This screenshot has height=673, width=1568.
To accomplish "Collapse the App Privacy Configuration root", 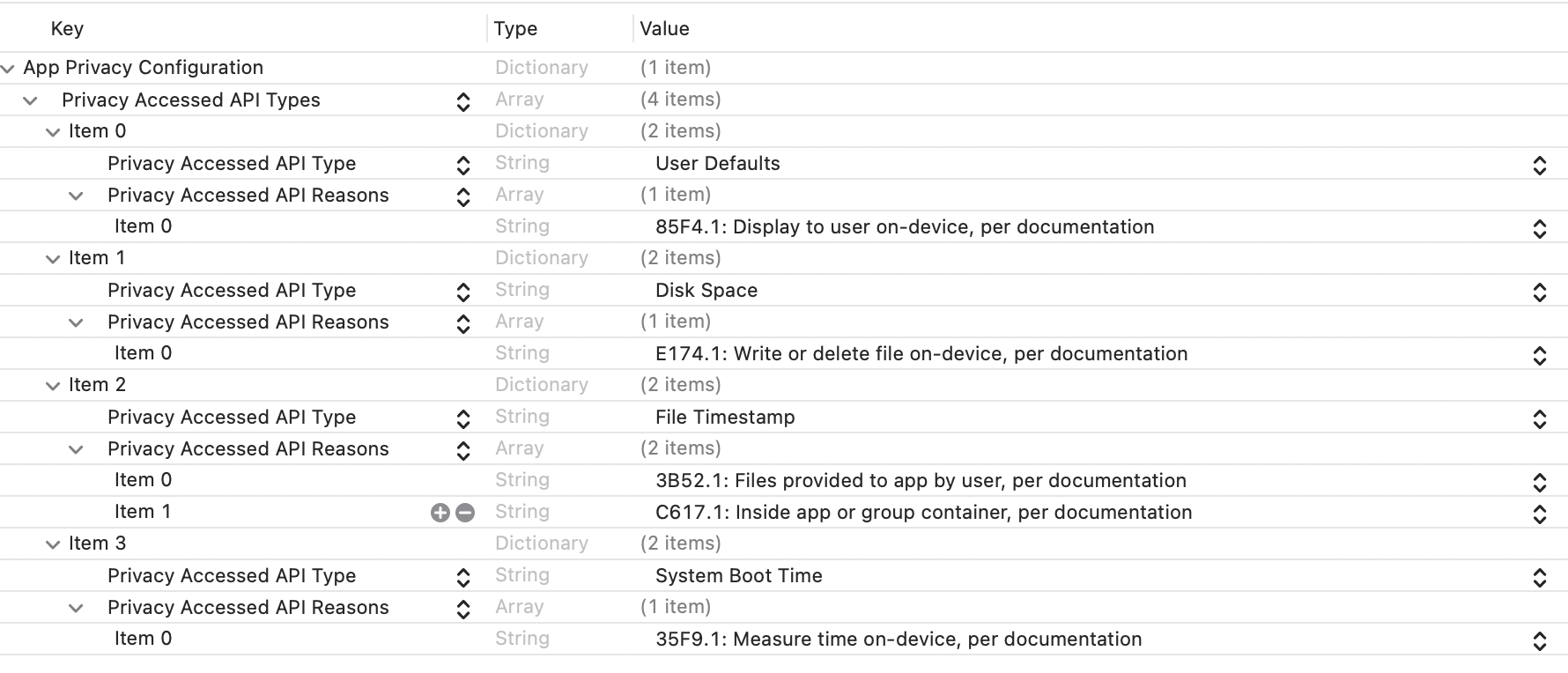I will click(8, 69).
